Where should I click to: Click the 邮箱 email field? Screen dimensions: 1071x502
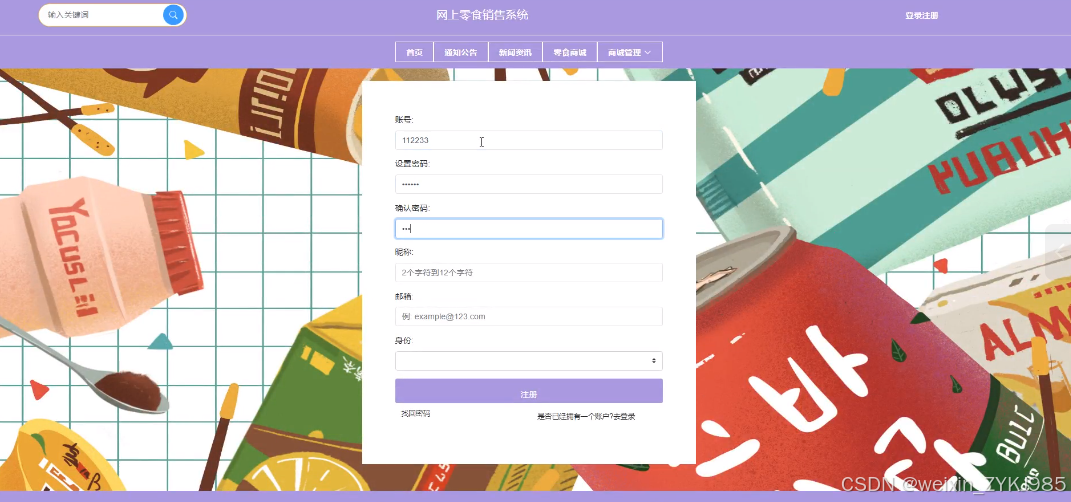(529, 316)
